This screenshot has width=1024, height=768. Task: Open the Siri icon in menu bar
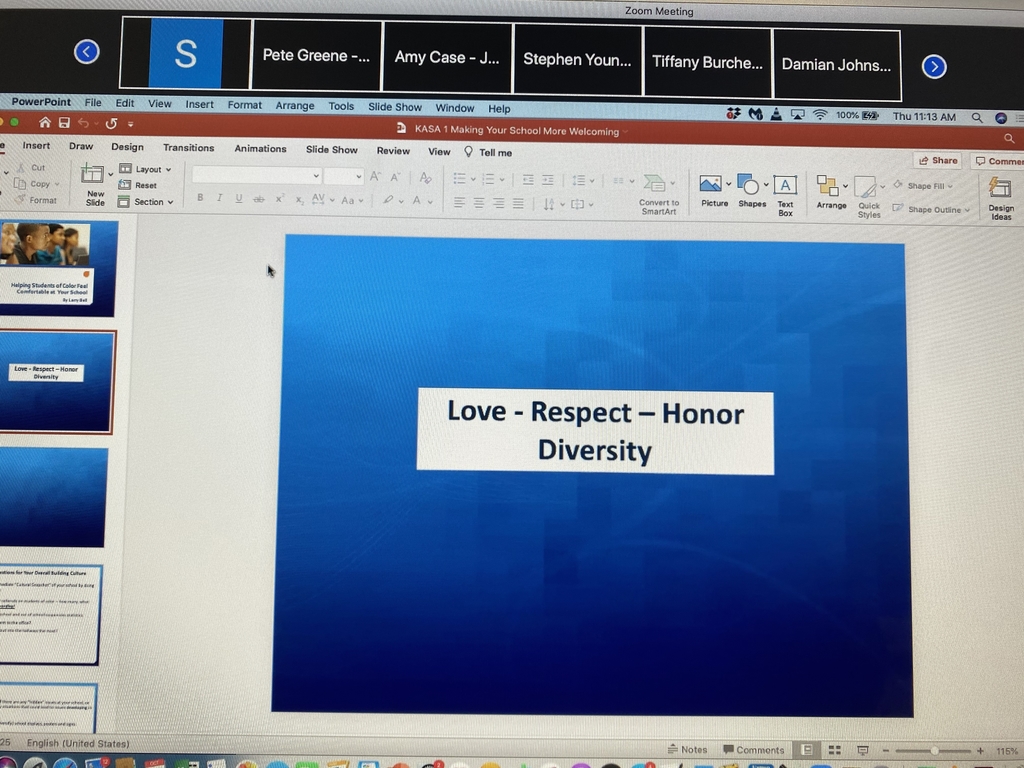1000,118
